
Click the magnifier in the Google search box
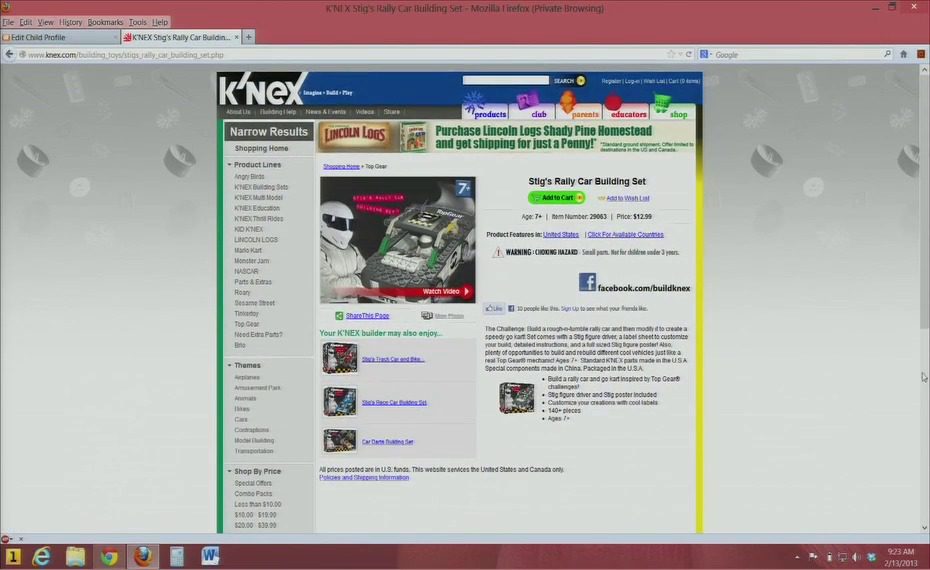point(887,54)
